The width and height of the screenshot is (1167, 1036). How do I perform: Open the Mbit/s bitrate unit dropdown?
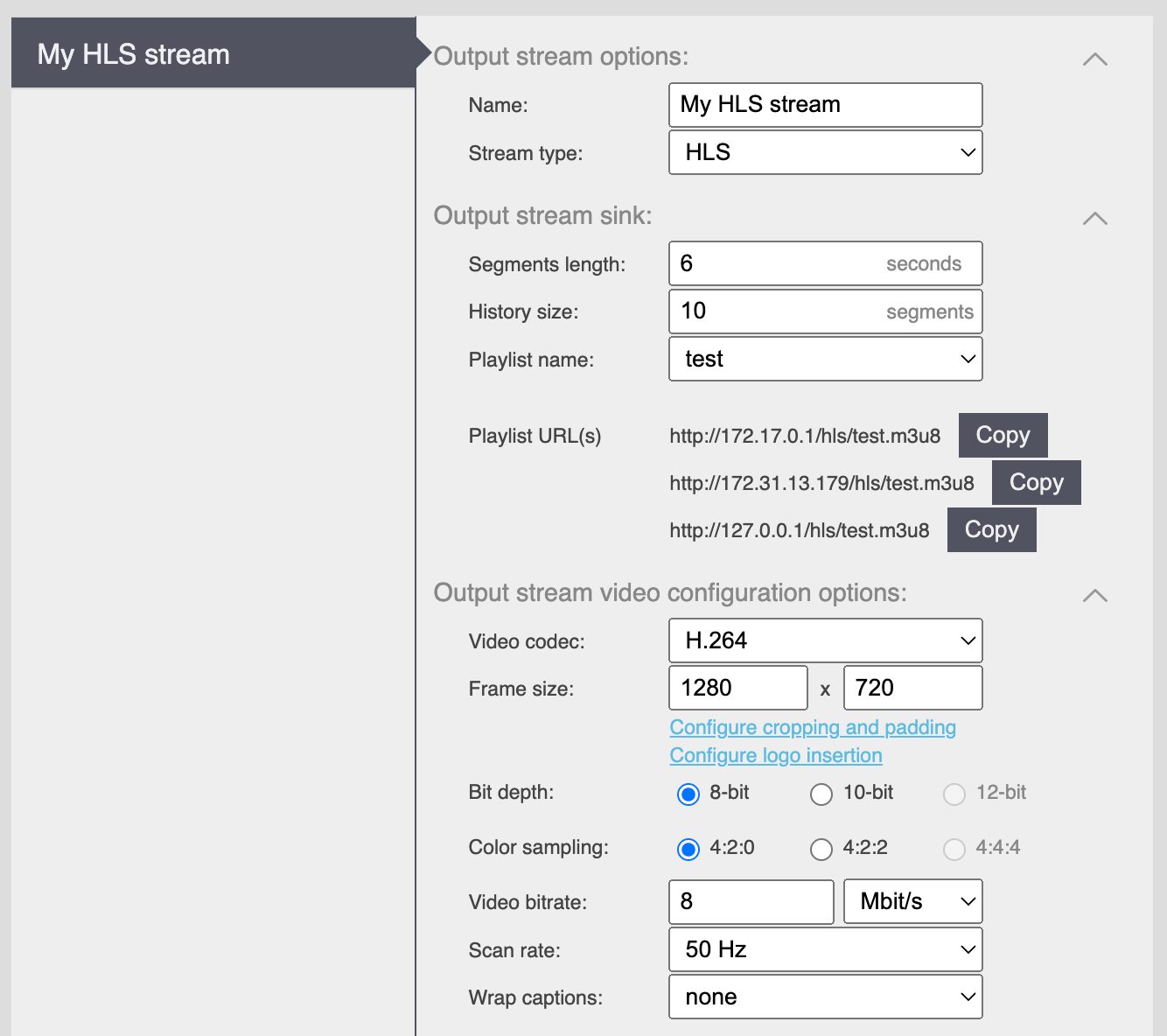[x=913, y=902]
